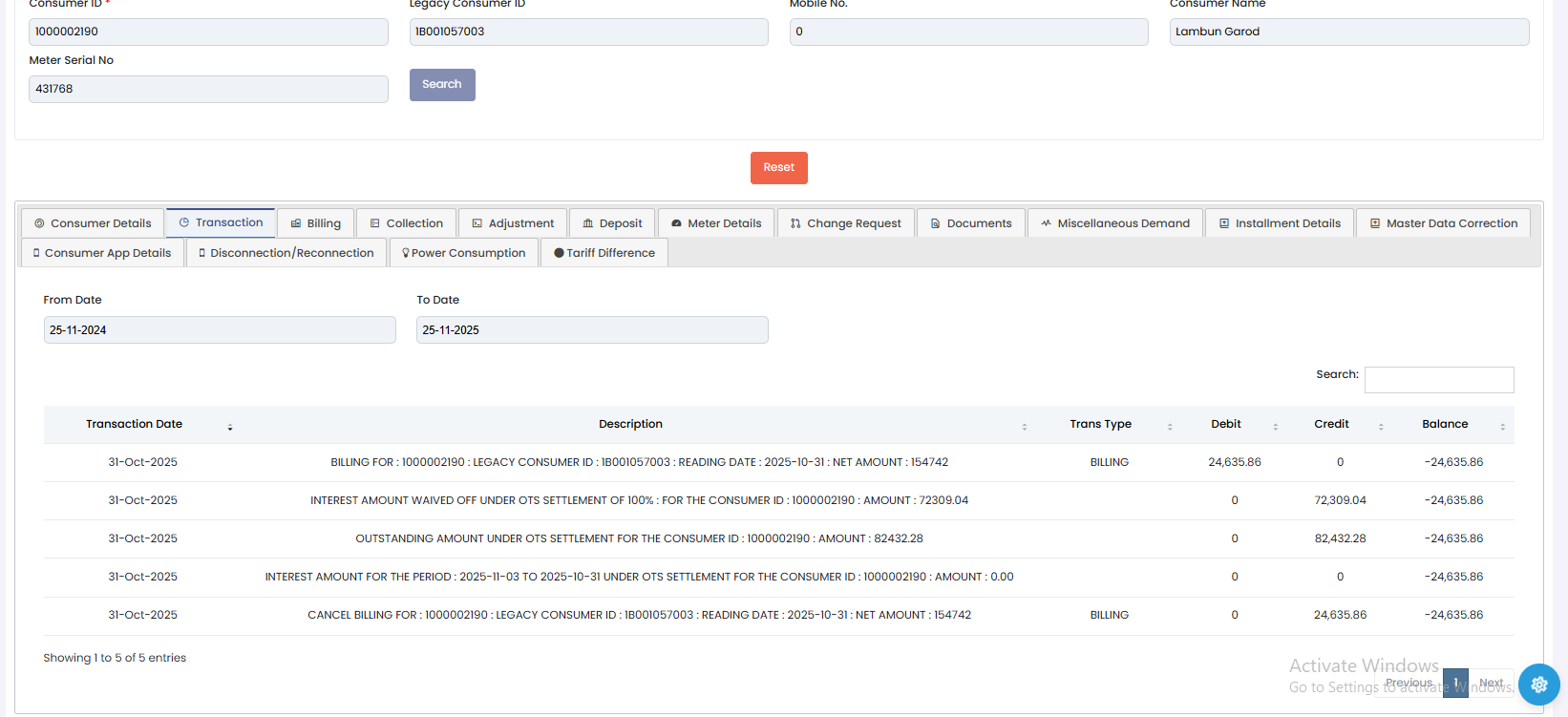Click the red Reset button
Image resolution: width=1568 pixels, height=717 pixels.
779,168
